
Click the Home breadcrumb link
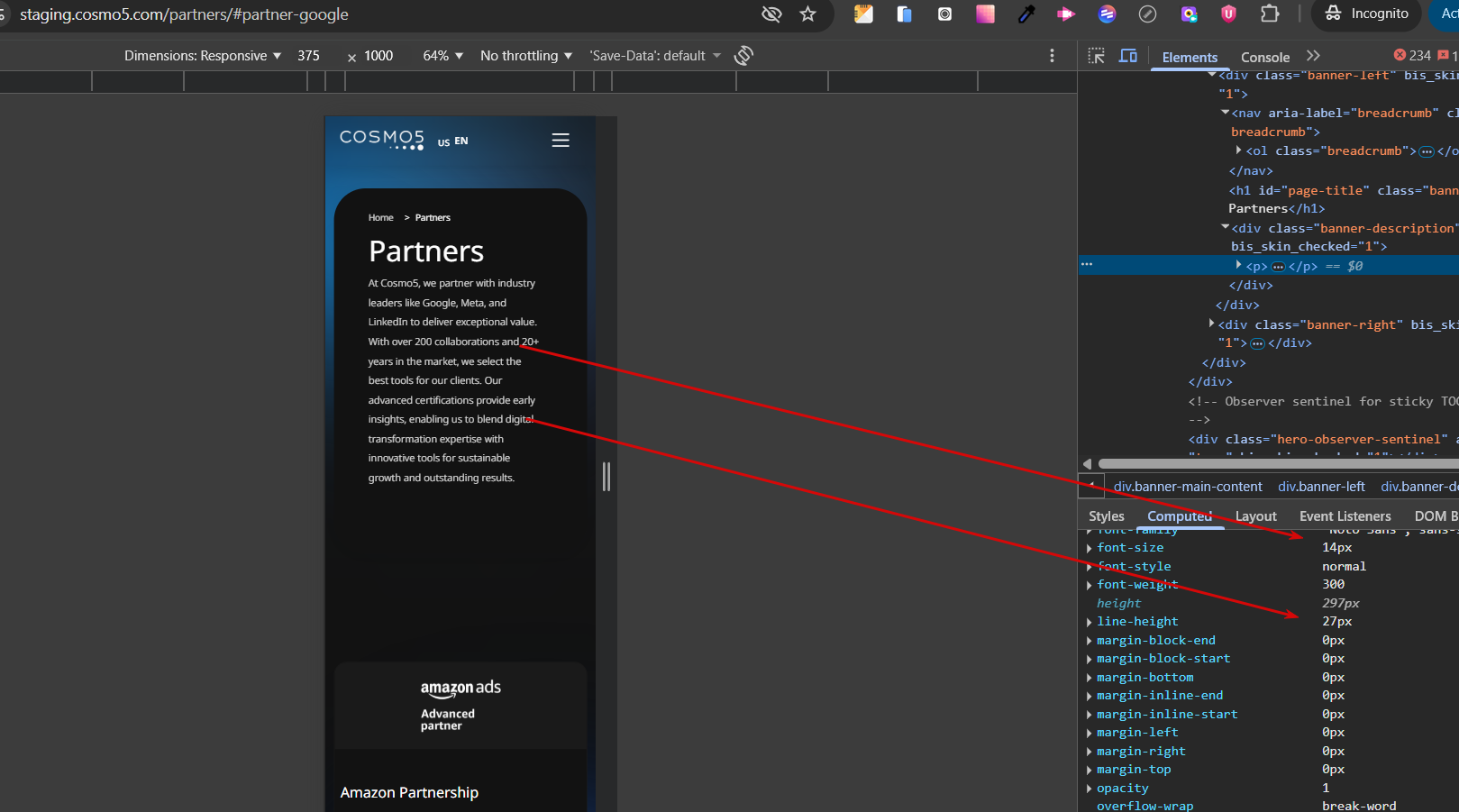[x=380, y=218]
